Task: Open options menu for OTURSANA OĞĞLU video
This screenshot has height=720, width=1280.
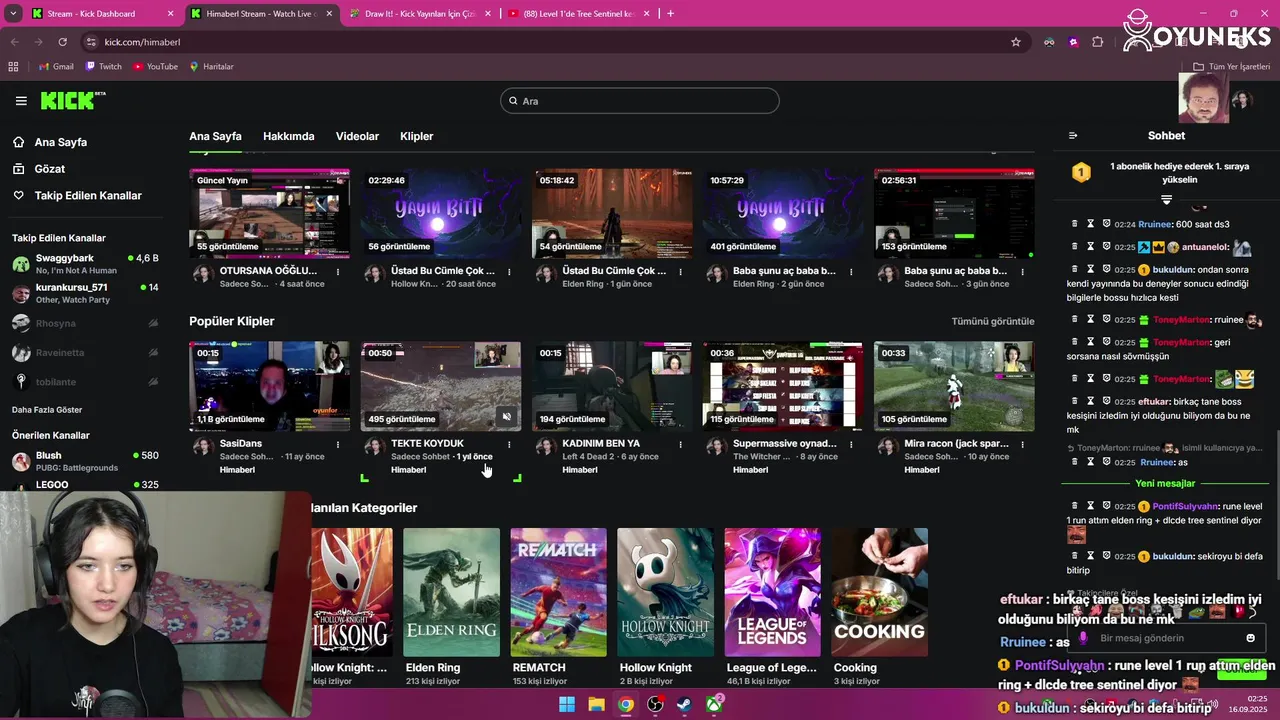Action: (338, 272)
